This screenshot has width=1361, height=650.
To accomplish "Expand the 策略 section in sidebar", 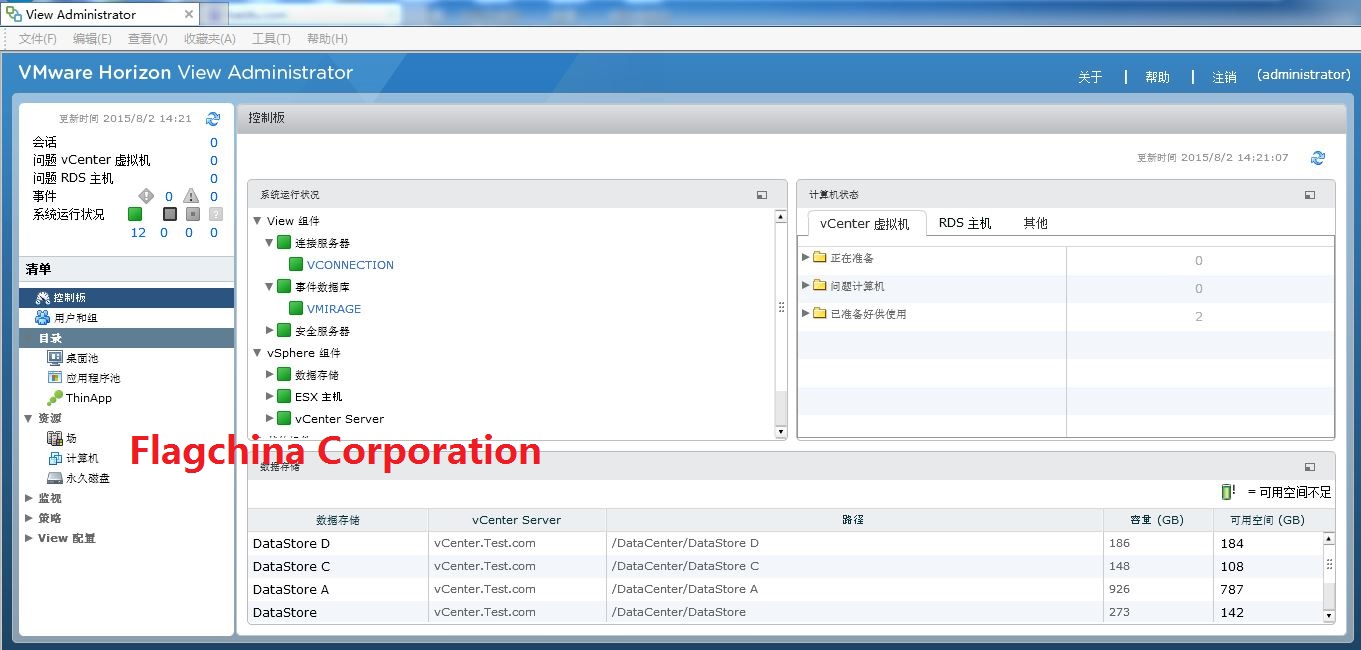I will tap(28, 518).
